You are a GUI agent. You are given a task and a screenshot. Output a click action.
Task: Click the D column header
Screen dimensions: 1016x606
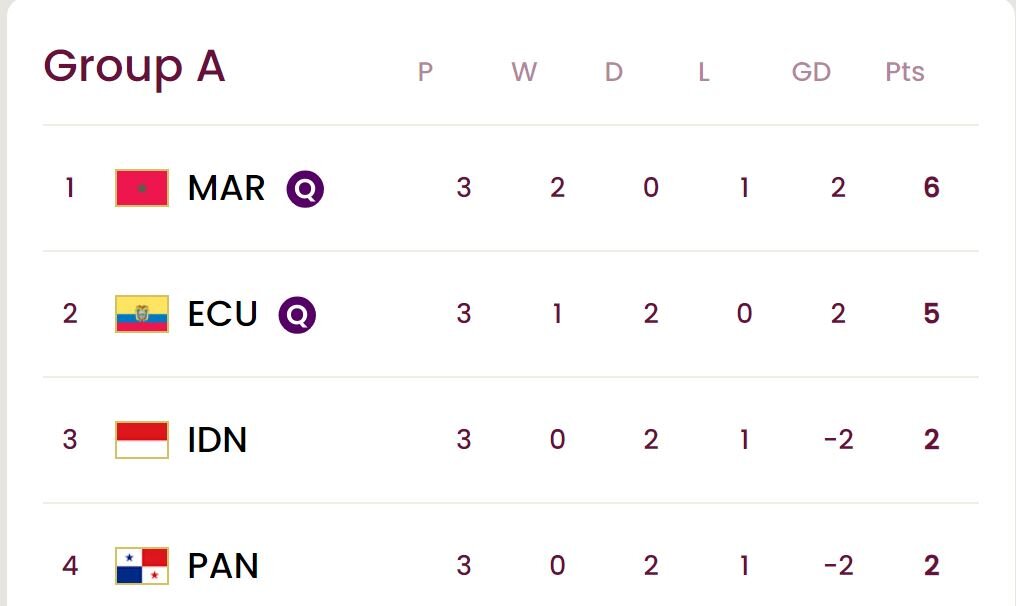point(614,72)
